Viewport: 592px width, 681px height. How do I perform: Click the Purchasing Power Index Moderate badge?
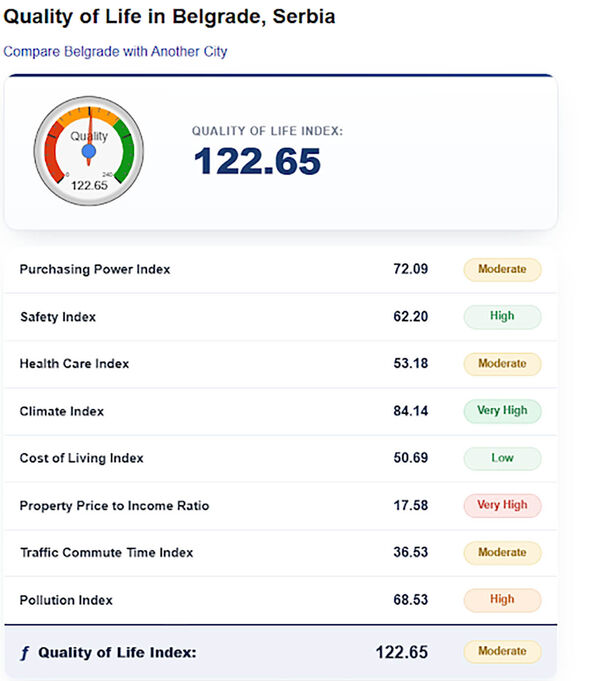[x=503, y=269]
